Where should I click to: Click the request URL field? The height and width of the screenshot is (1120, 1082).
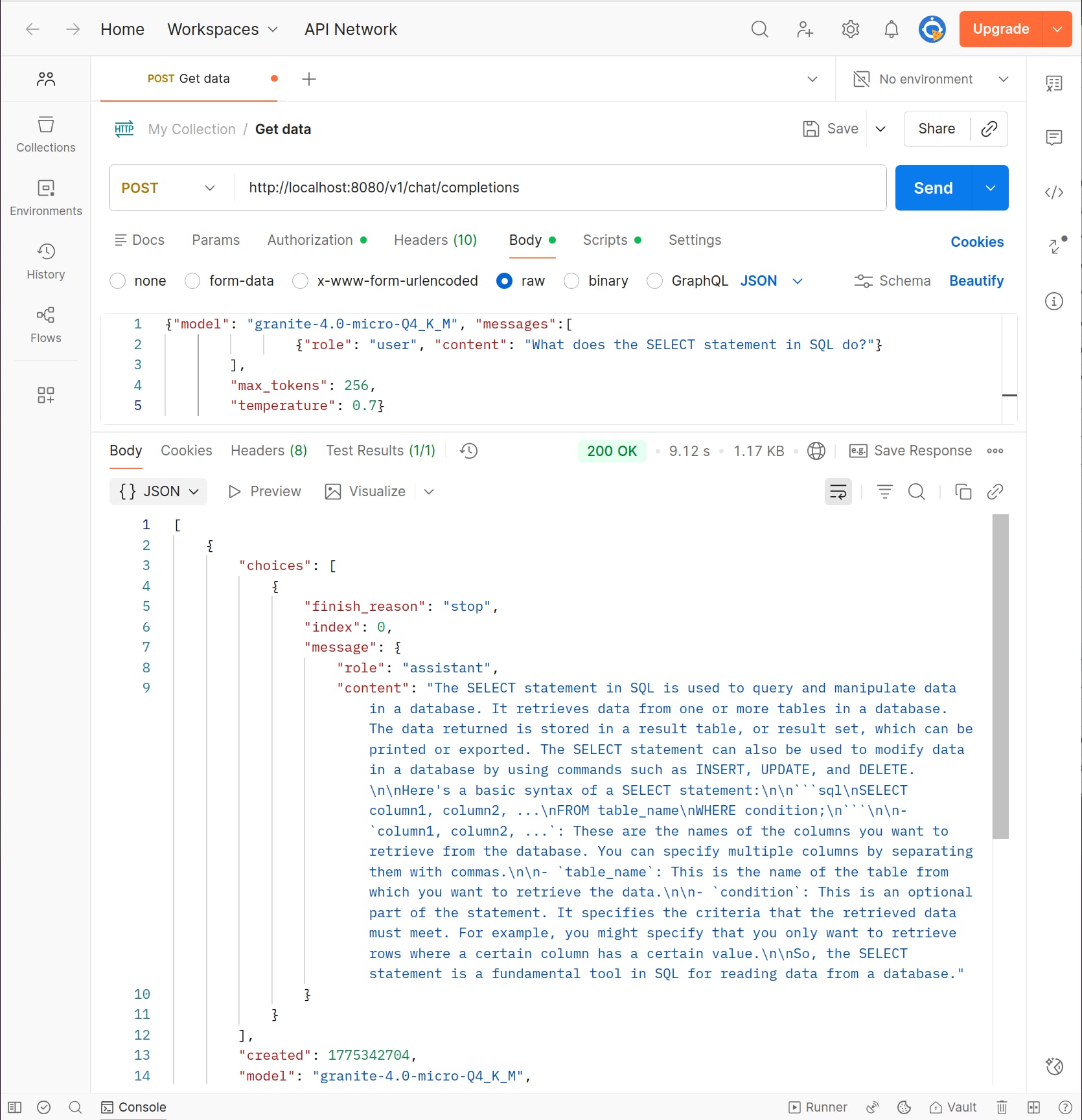coord(560,188)
